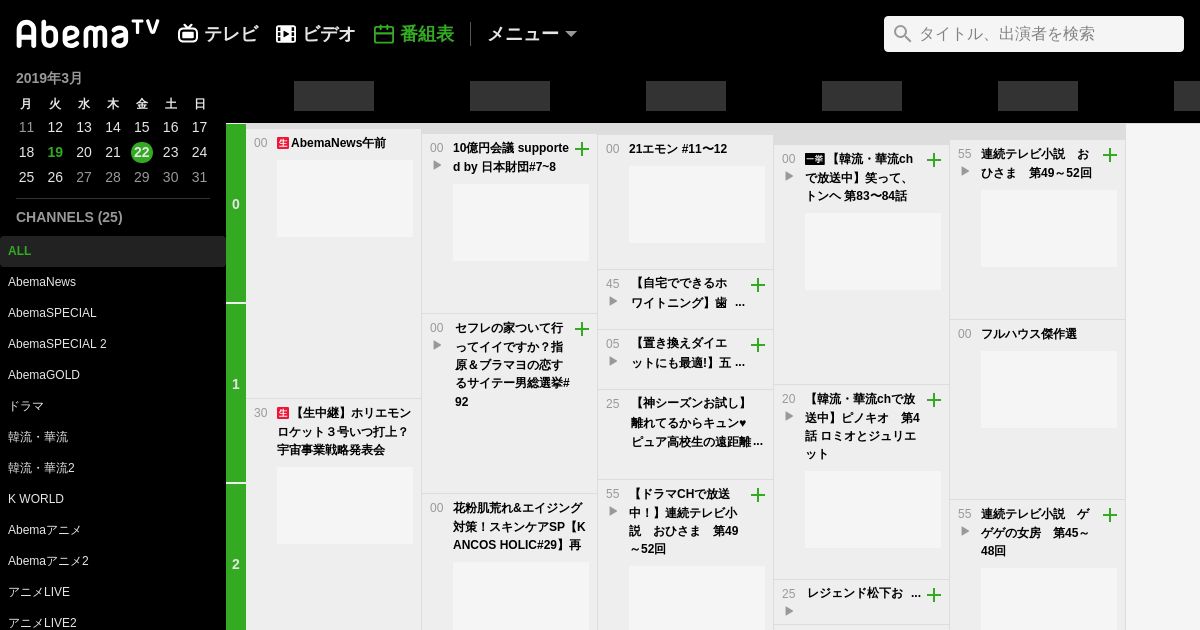The height and width of the screenshot is (630, 1200).
Task: Click play arrow beside 自宅でできるホワイトニング
Action: click(613, 301)
